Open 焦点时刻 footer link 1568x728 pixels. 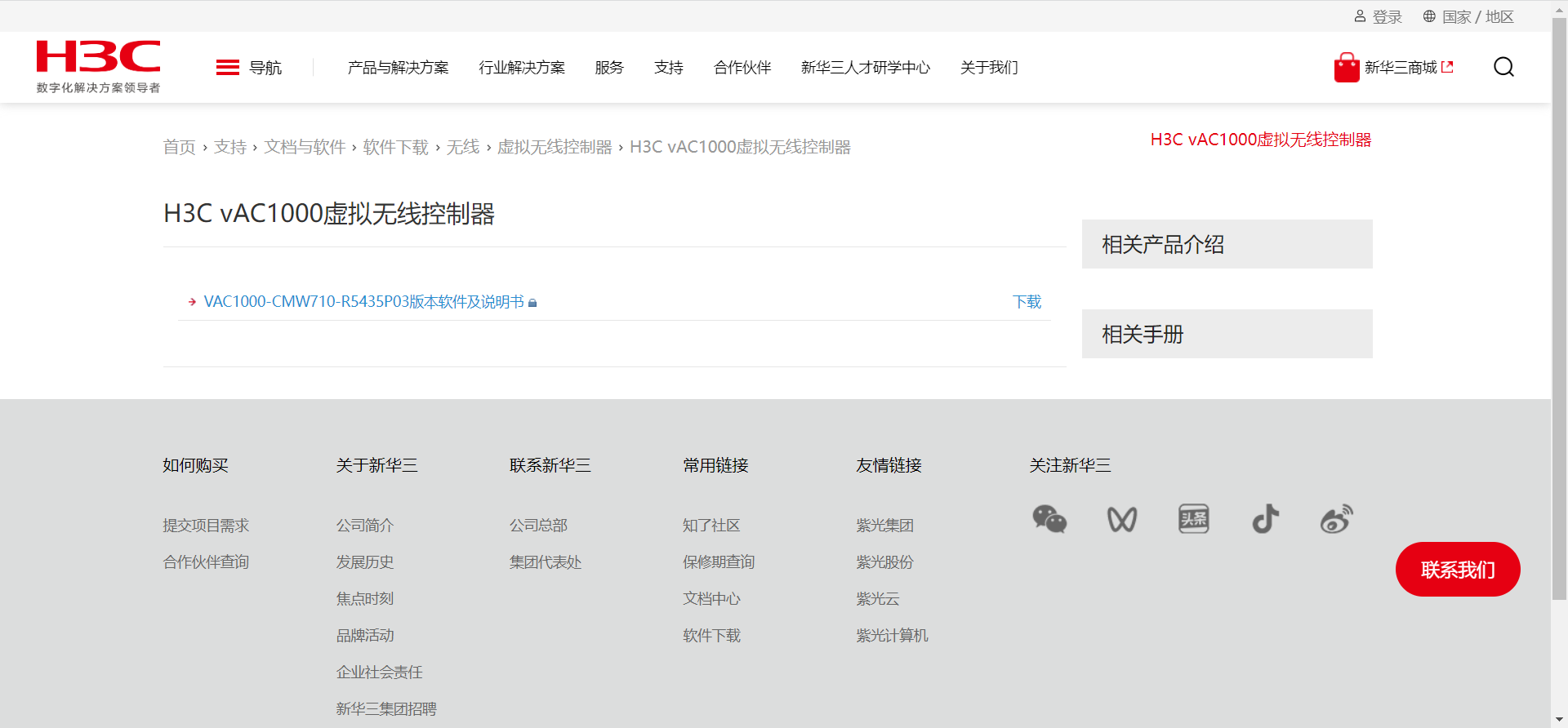click(365, 599)
